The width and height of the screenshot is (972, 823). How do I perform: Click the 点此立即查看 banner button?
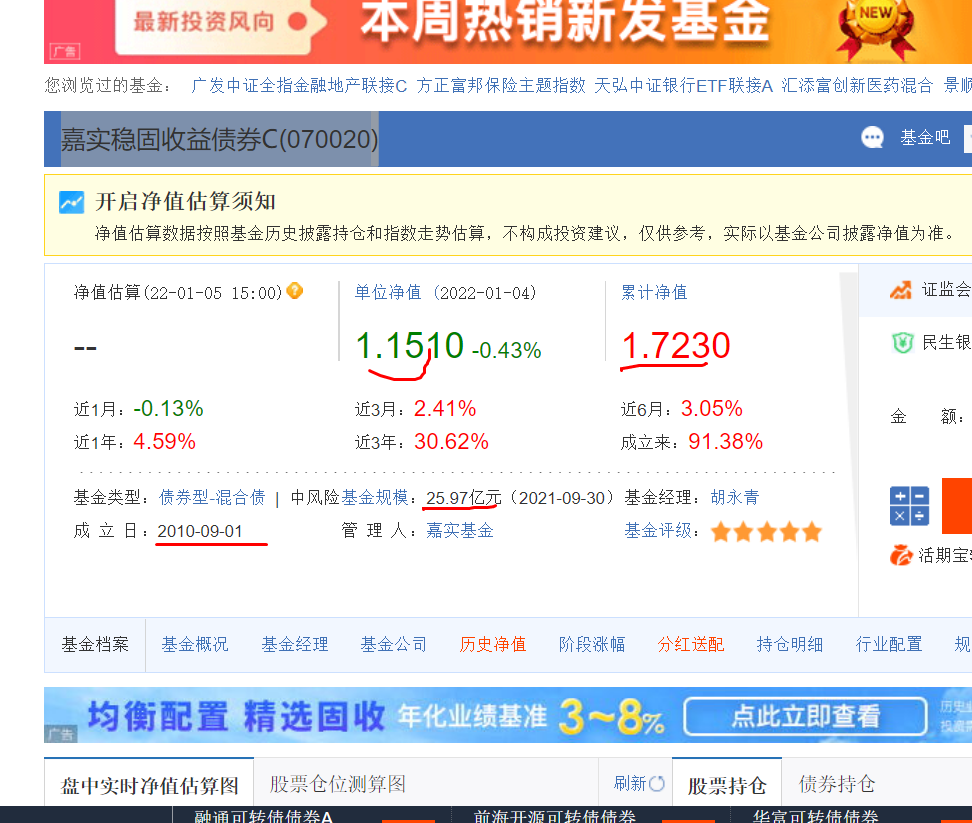(805, 716)
